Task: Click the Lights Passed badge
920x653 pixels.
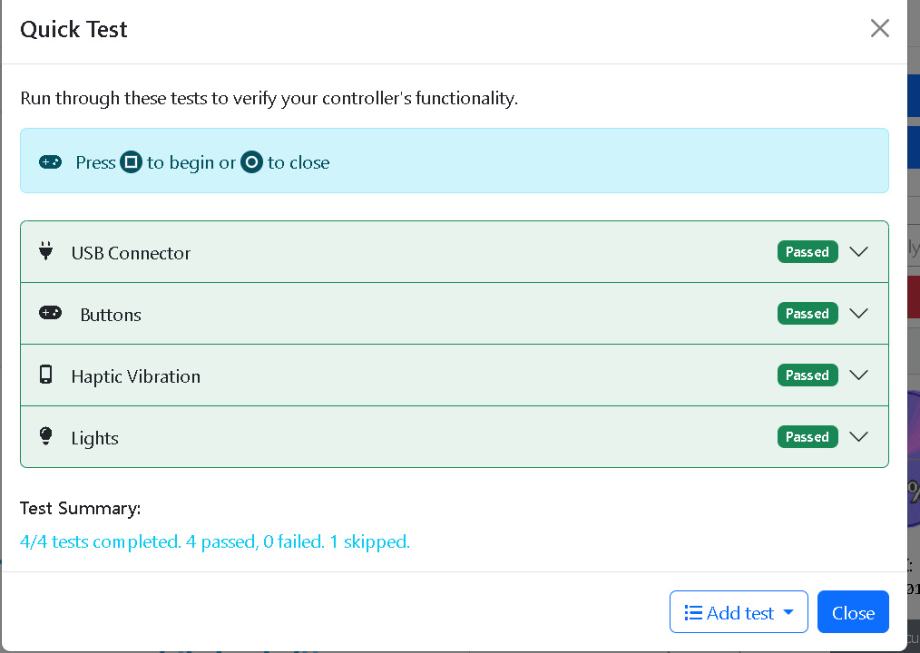Action: tap(807, 437)
